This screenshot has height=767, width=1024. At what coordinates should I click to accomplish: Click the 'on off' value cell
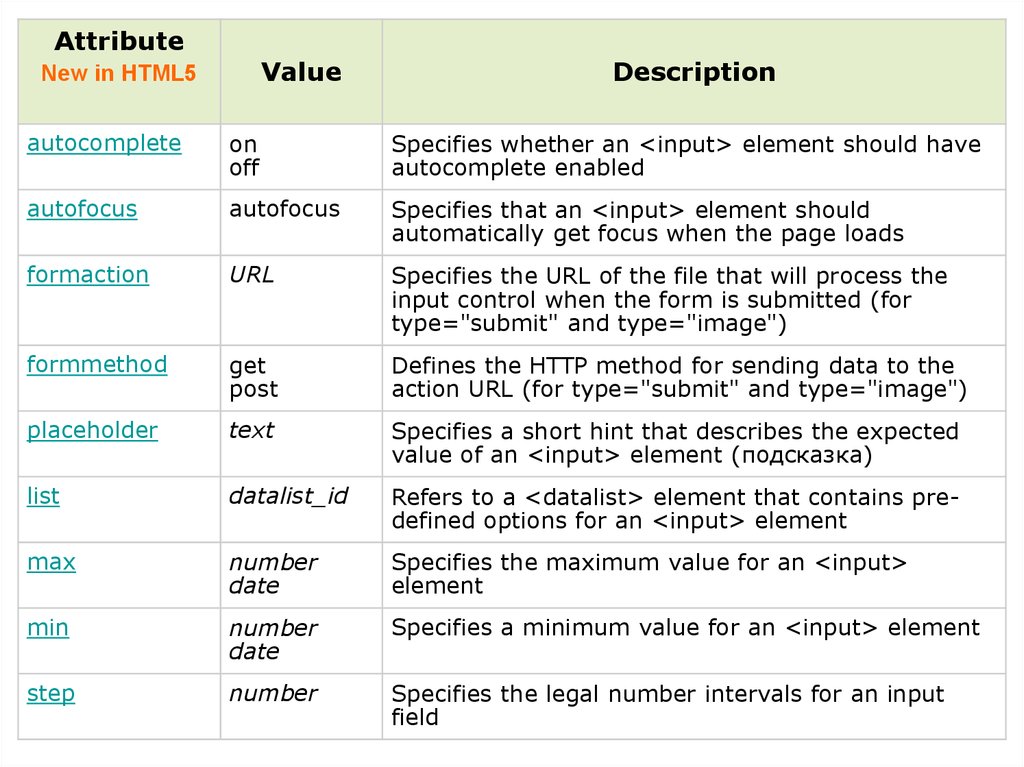[245, 155]
